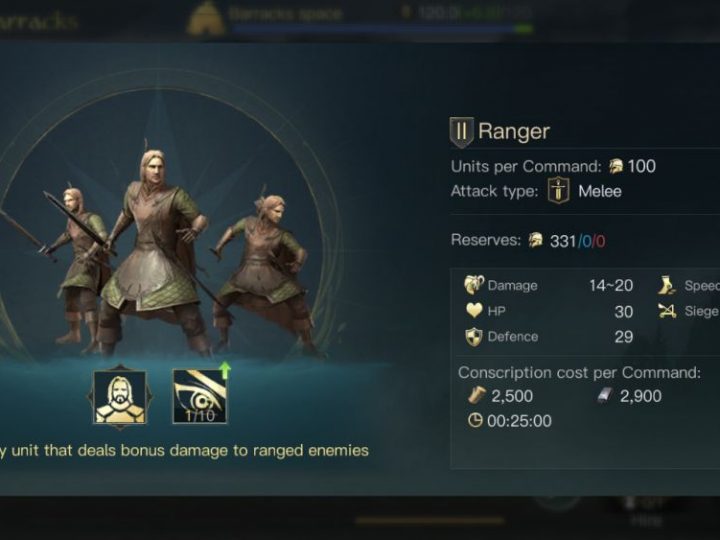
Task: Click the wood cost resource icon
Action: [477, 395]
